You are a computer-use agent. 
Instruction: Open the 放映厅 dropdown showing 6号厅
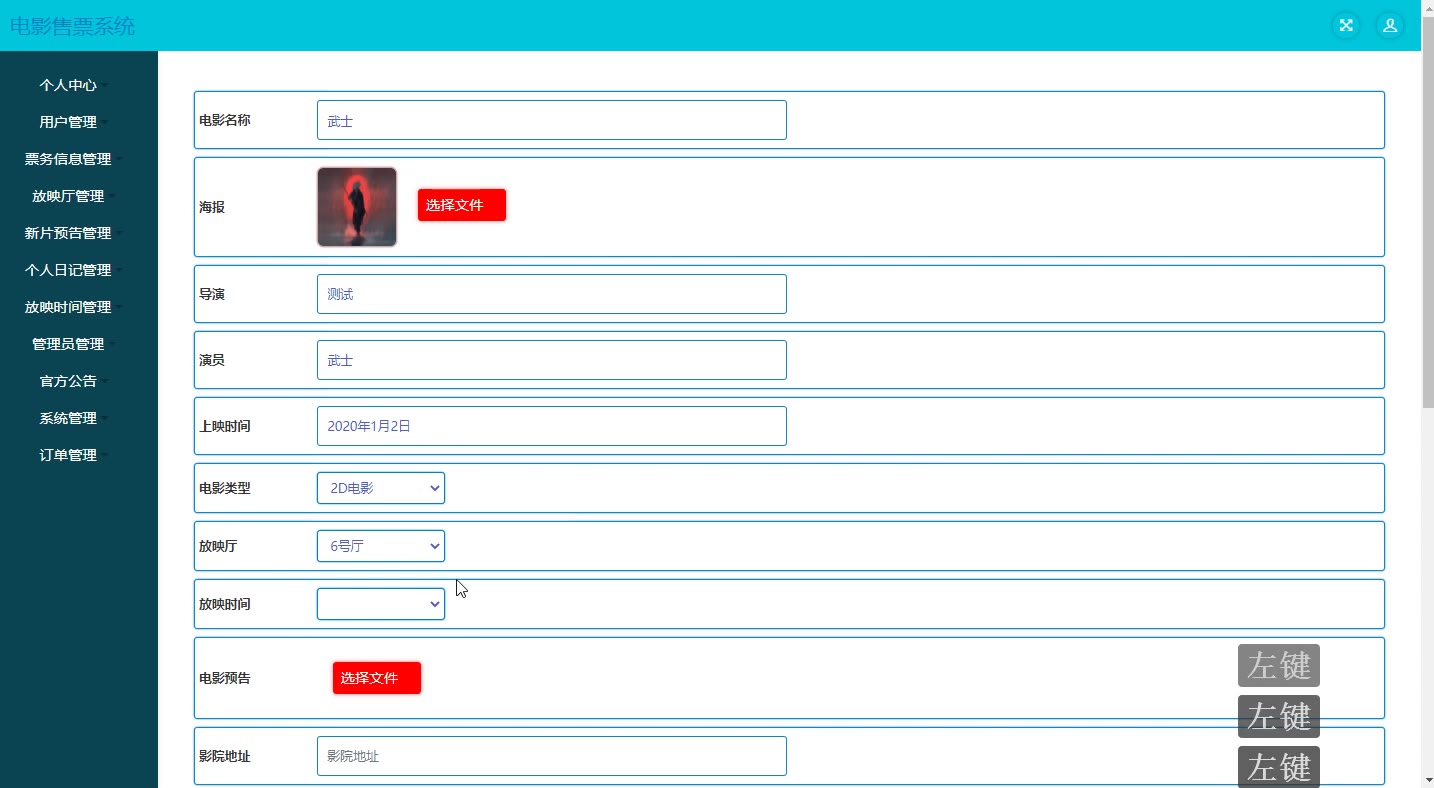(x=381, y=546)
